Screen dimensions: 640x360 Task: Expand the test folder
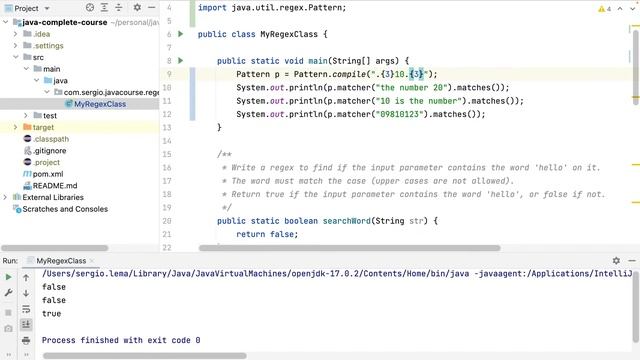(x=26, y=116)
